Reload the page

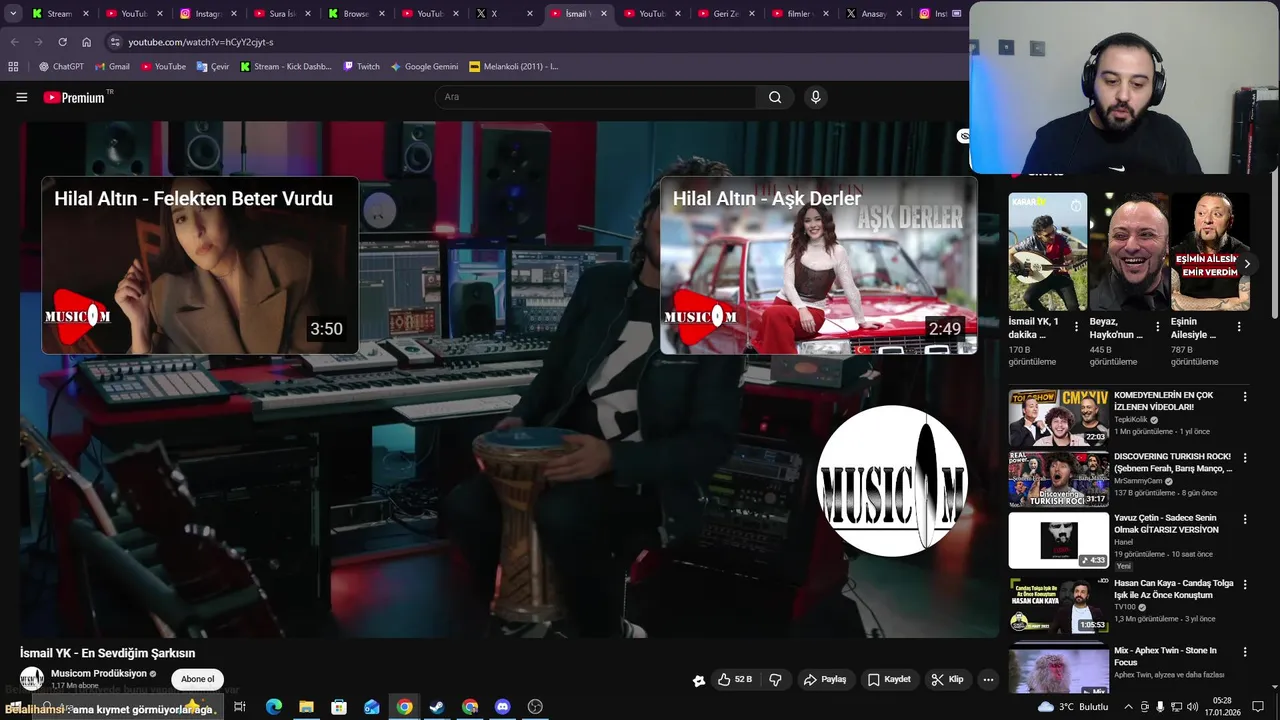[62, 42]
